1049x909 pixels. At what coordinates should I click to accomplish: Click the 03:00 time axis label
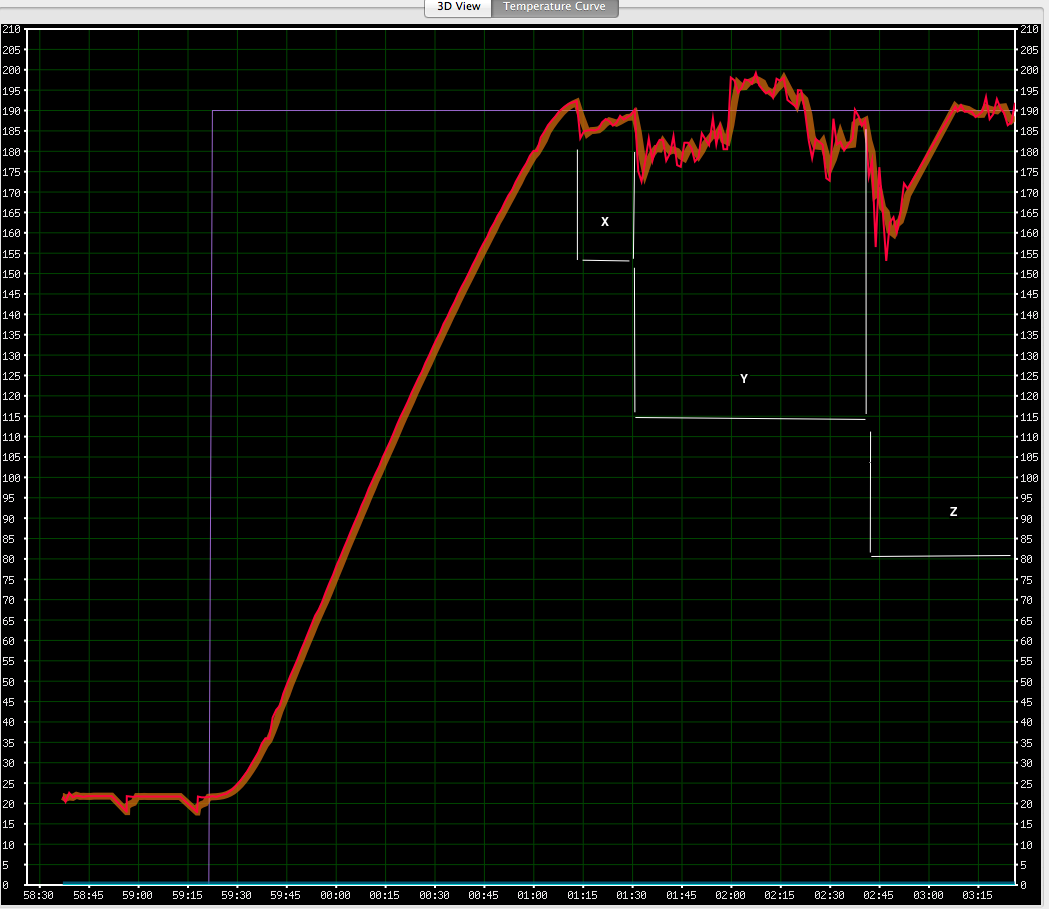pos(929,895)
